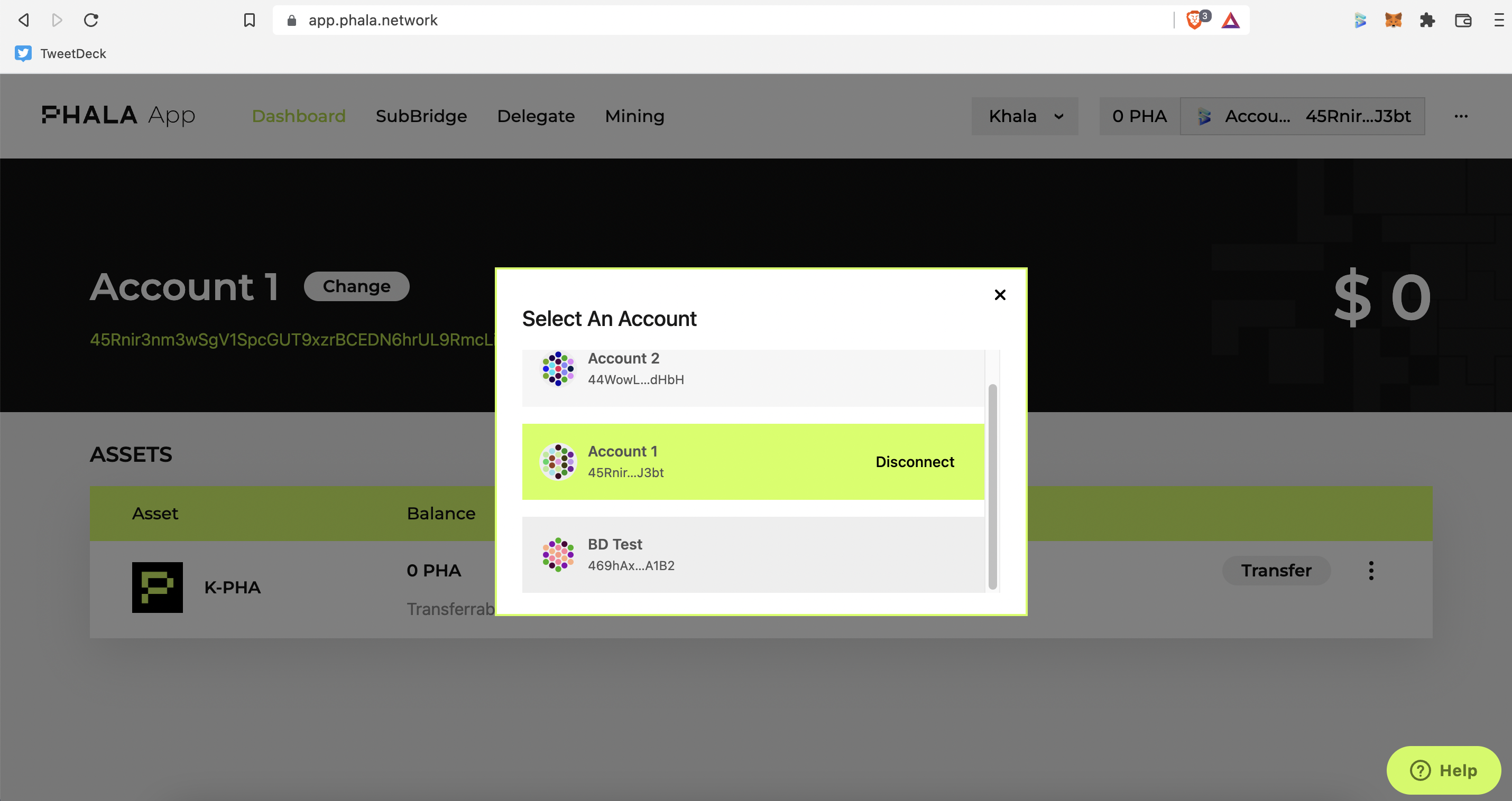Viewport: 1512px width, 801px height.
Task: Click Account 2's identicon avatar
Action: [558, 369]
